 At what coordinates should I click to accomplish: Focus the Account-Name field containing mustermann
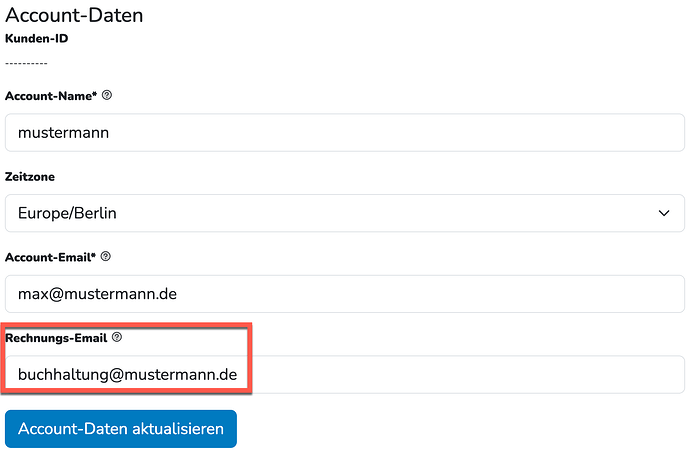(x=345, y=133)
